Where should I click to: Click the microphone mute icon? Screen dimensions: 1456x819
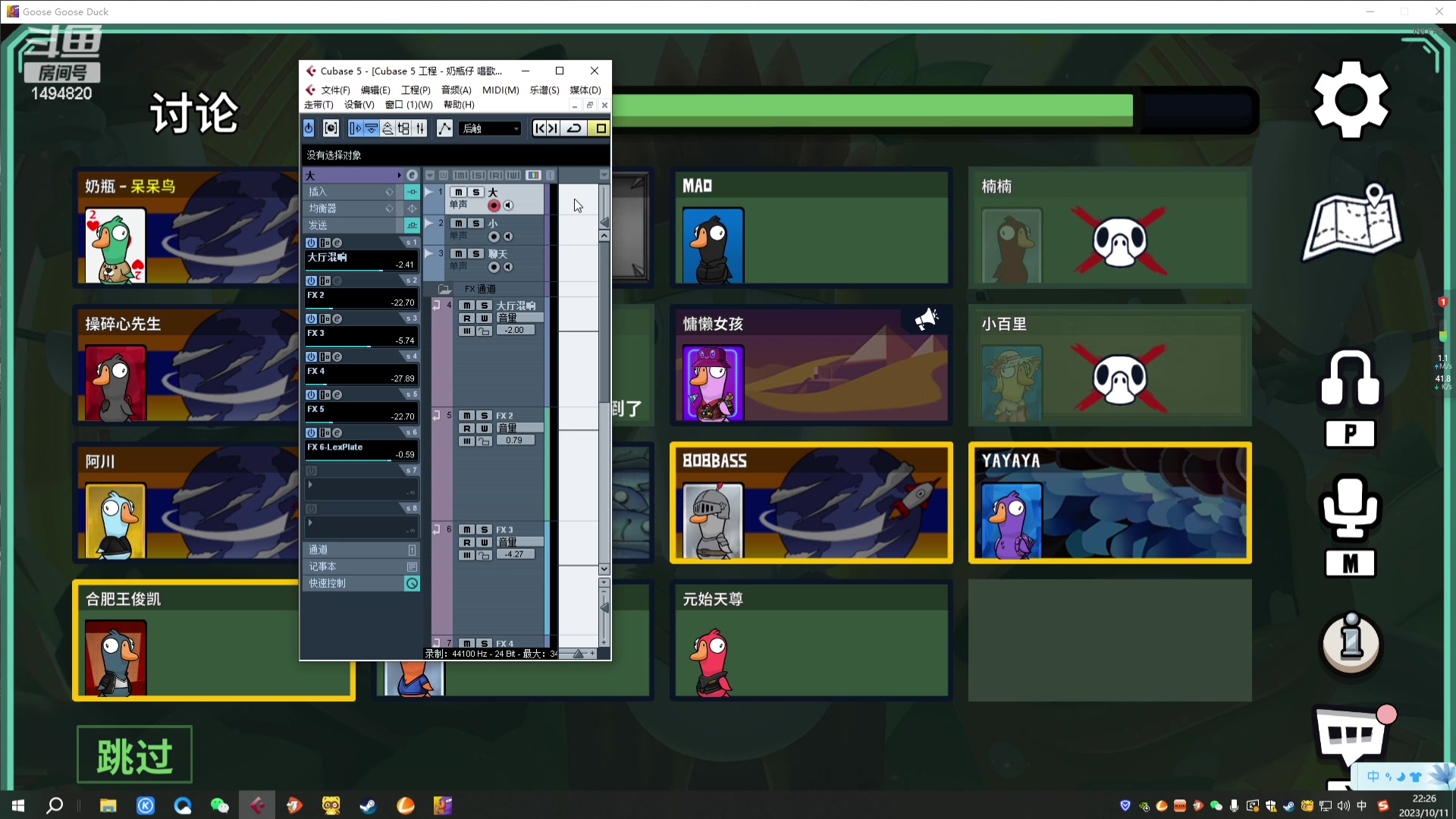click(1351, 507)
